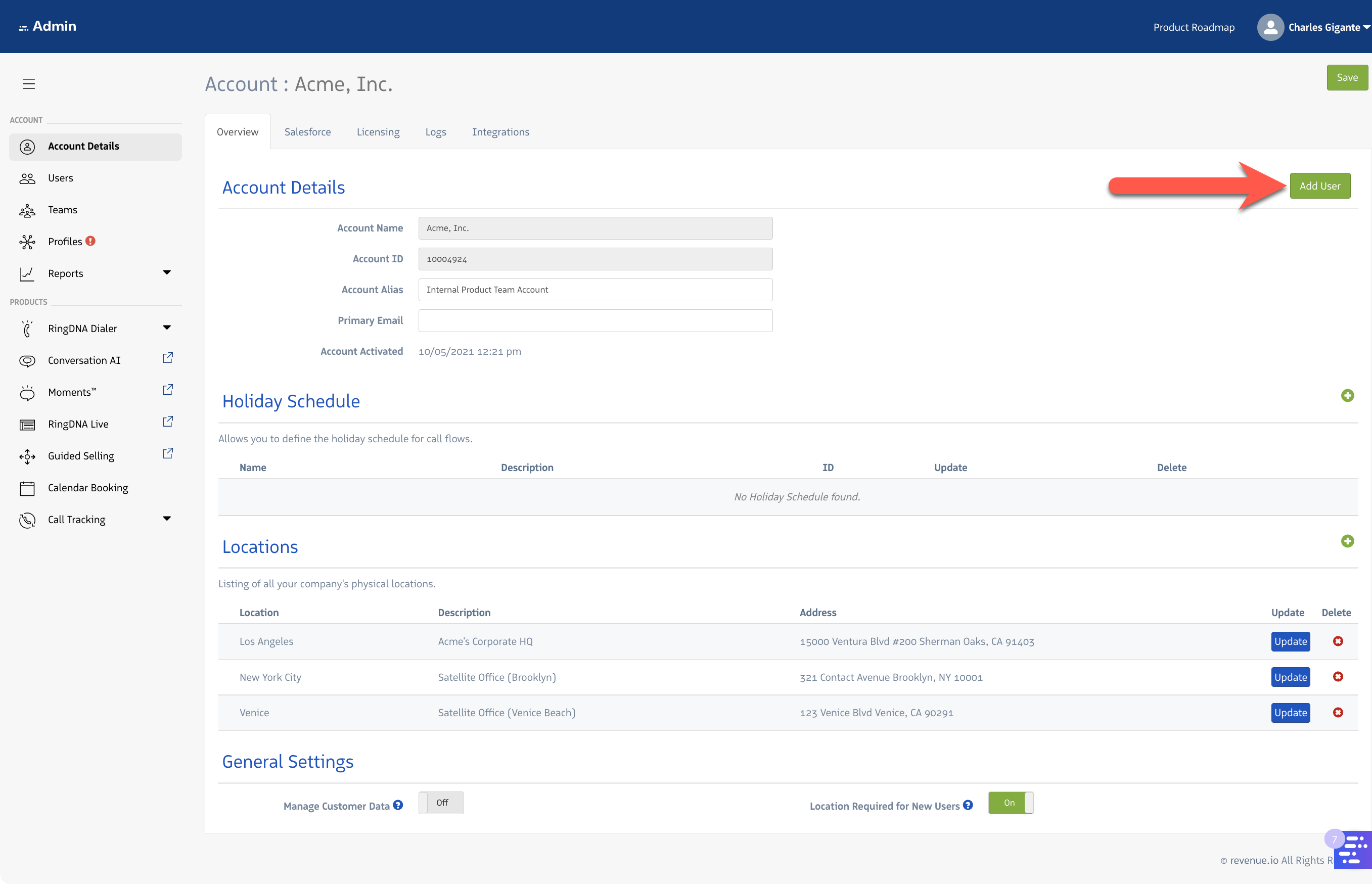Delete the New York City location

coord(1338,677)
